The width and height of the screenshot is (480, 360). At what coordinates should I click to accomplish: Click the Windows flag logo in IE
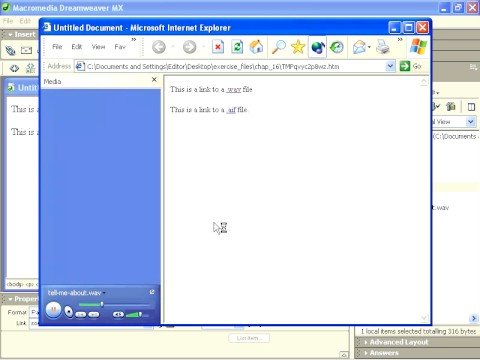pos(418,46)
